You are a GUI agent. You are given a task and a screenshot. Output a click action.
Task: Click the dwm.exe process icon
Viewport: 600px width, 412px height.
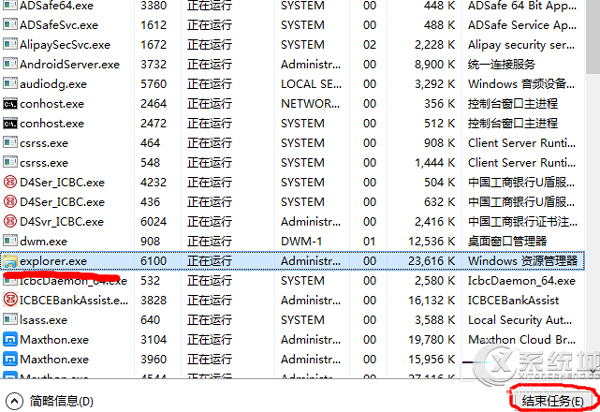click(x=10, y=241)
